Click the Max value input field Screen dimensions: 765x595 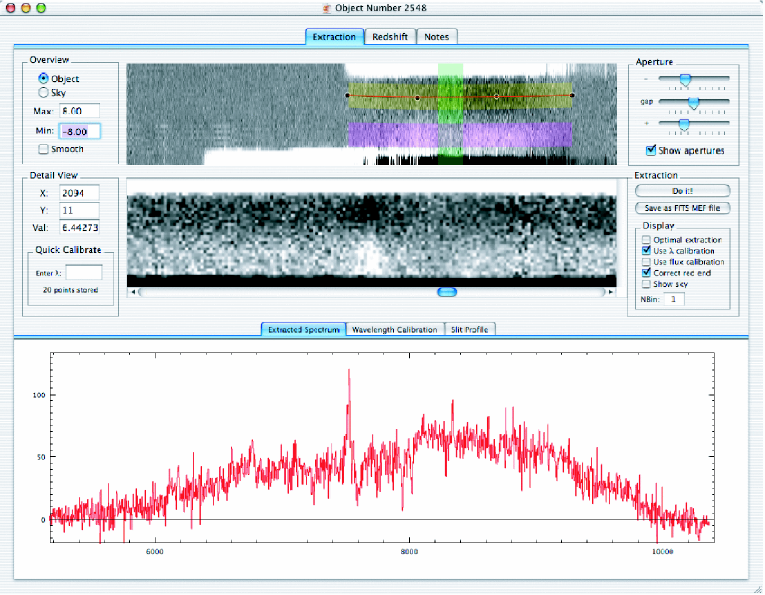click(x=79, y=110)
